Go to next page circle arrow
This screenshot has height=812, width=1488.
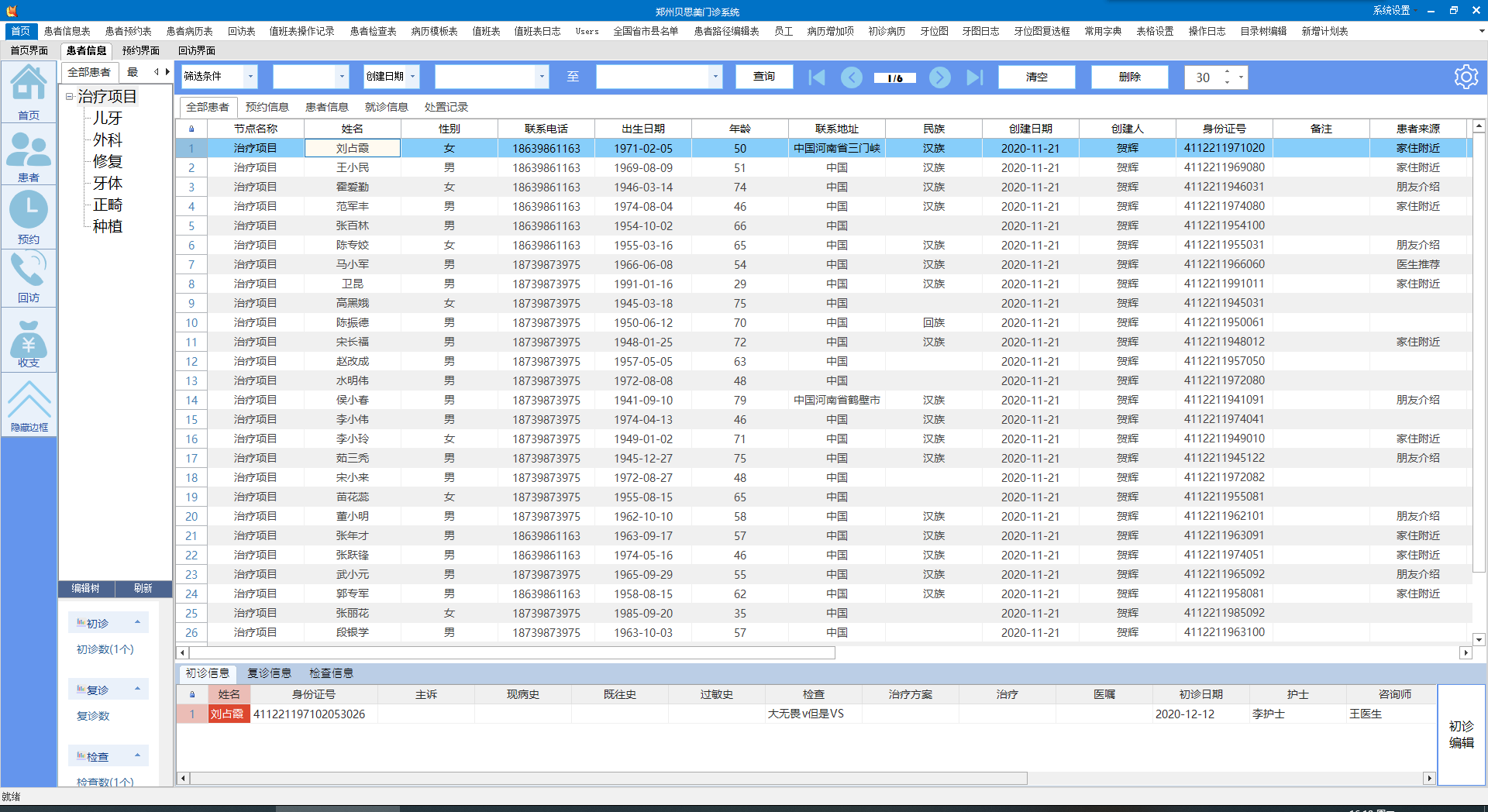coord(939,77)
